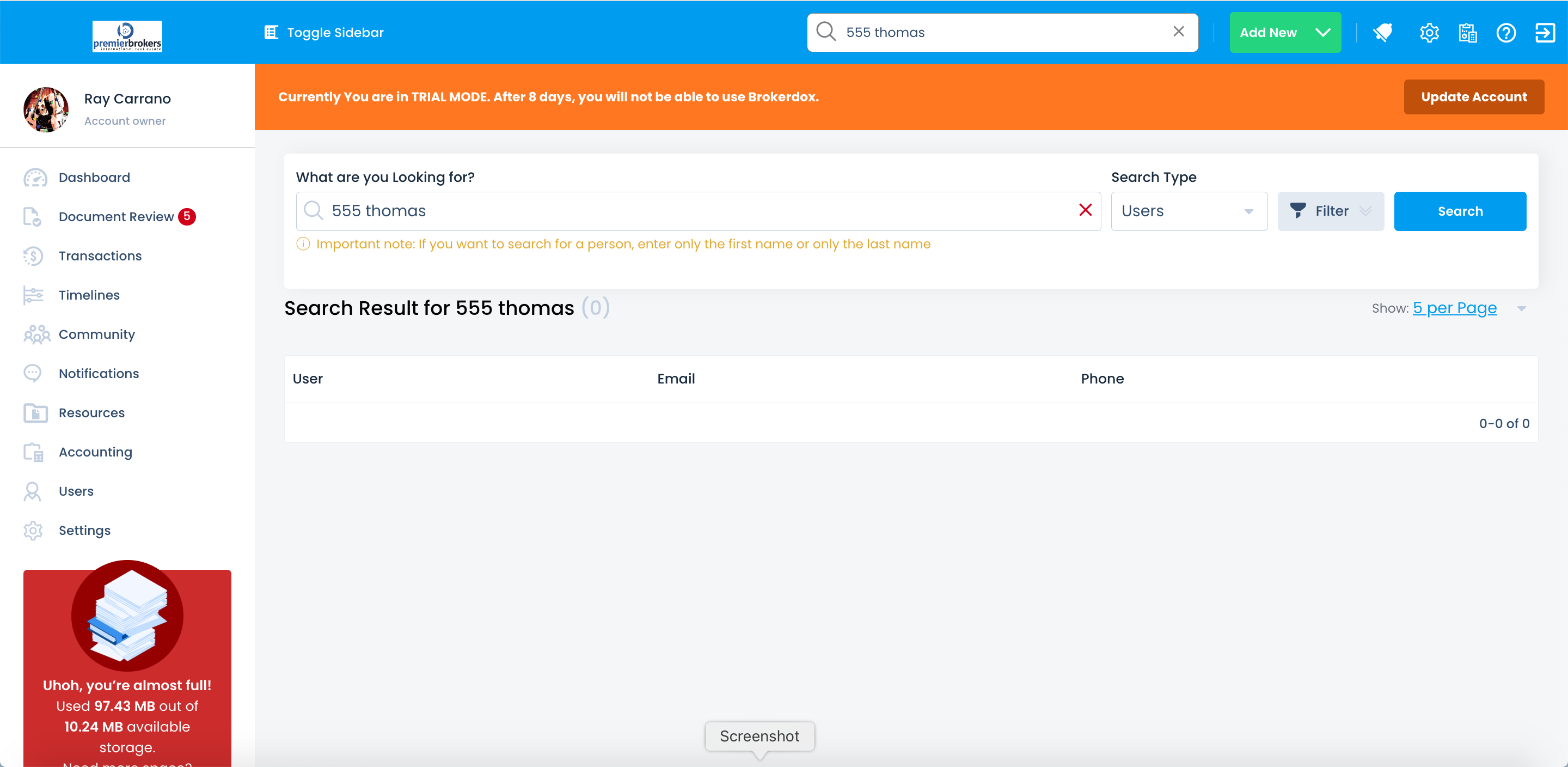
Task: Go to Accounting in the sidebar
Action: [96, 452]
